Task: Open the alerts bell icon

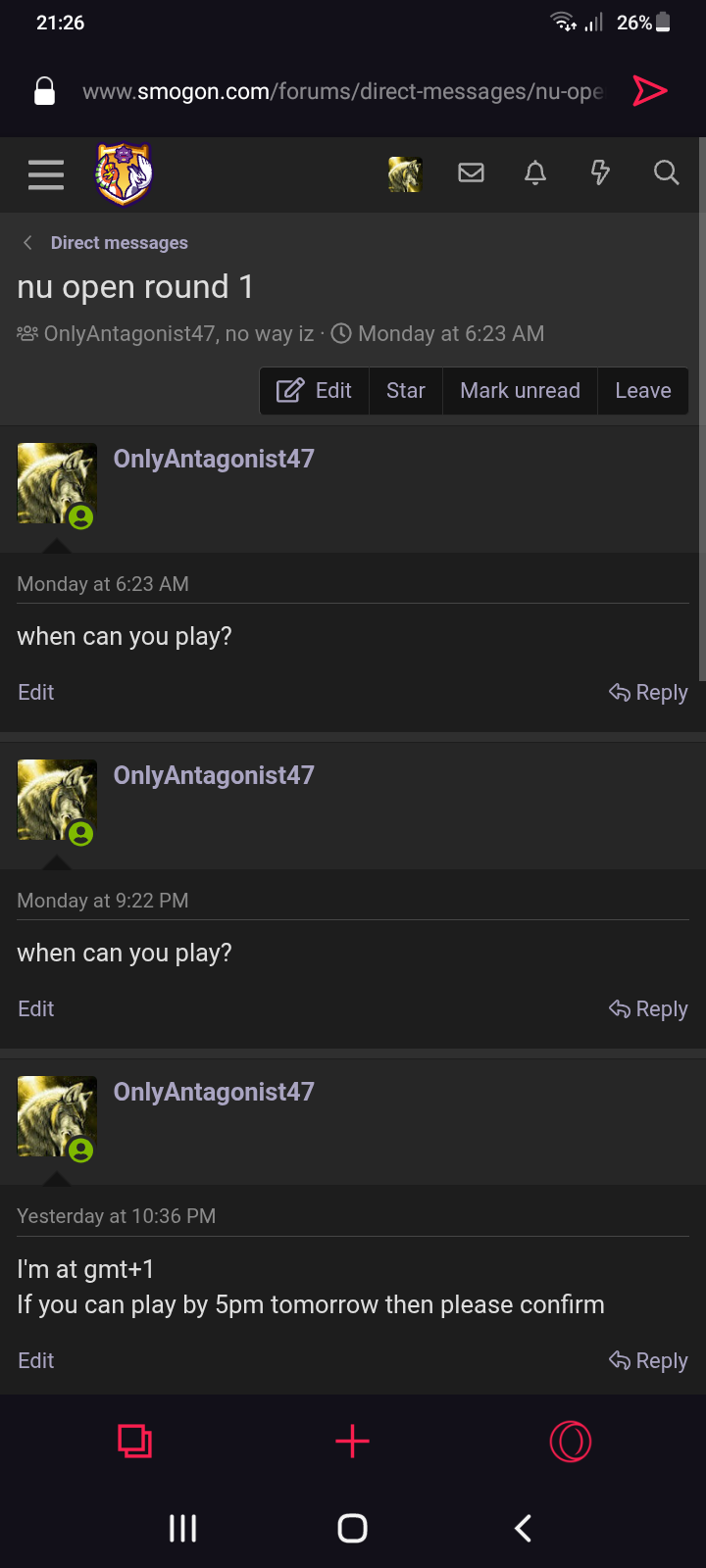Action: pyautogui.click(x=535, y=173)
